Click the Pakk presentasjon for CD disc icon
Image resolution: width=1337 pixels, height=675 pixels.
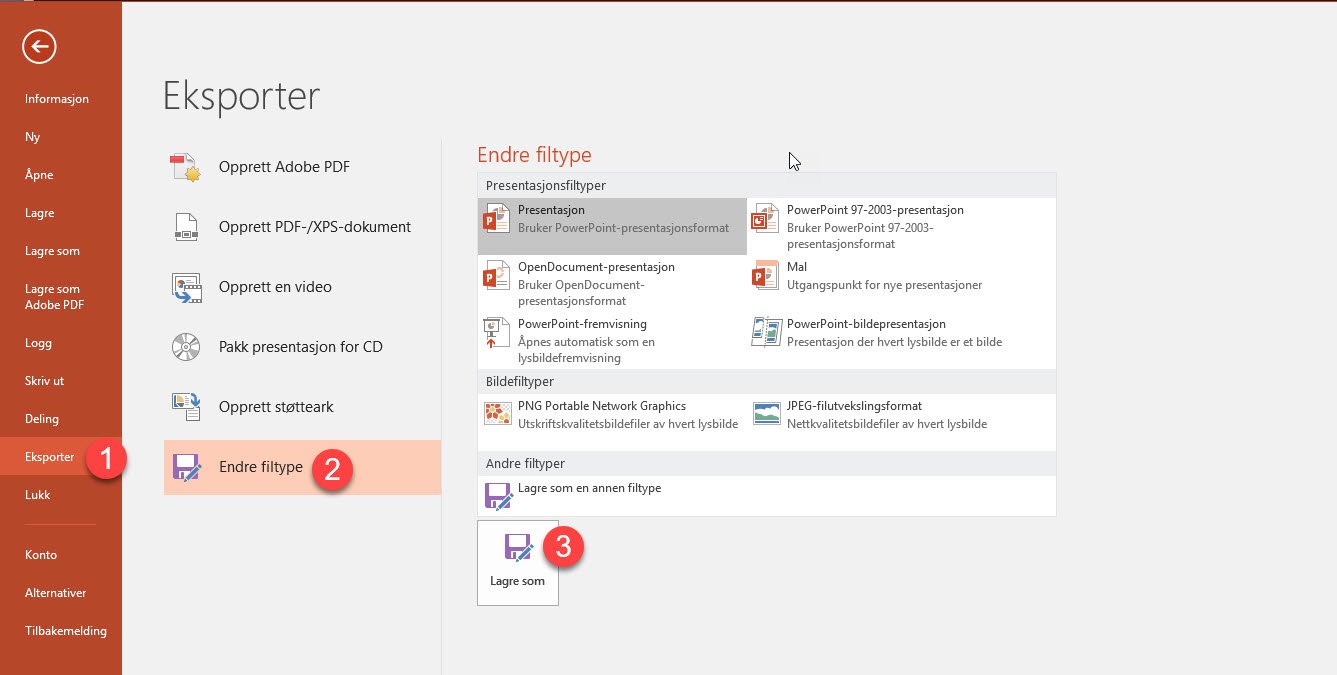[186, 347]
